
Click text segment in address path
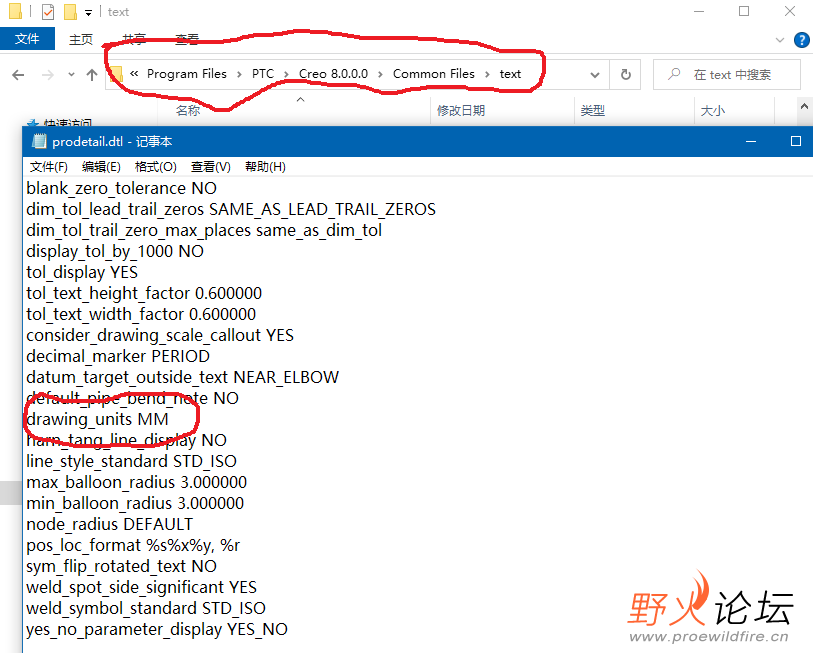pyautogui.click(x=510, y=74)
